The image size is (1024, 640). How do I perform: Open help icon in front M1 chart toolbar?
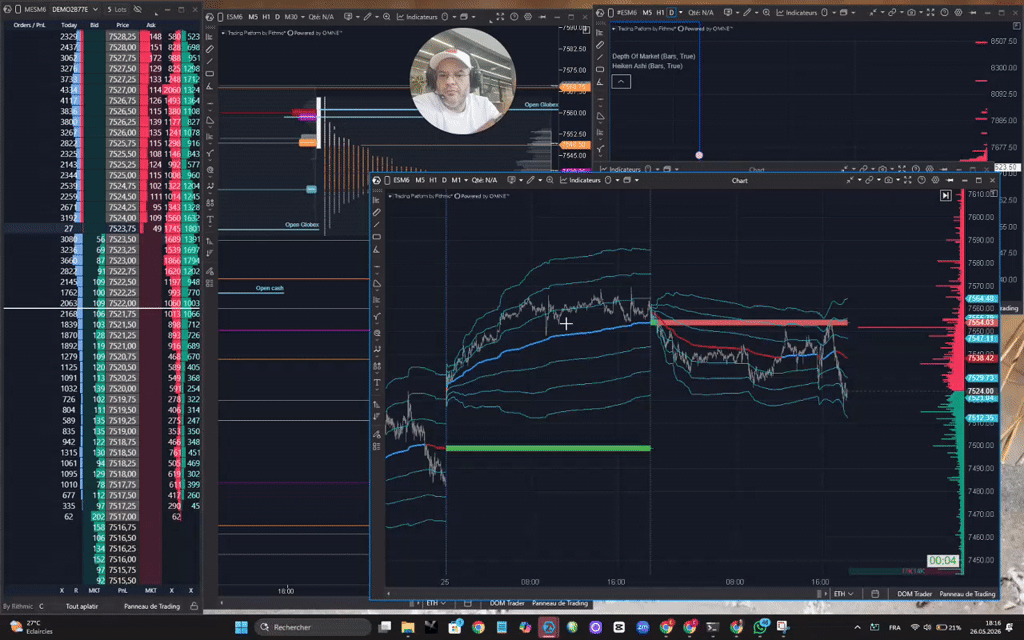pos(921,180)
